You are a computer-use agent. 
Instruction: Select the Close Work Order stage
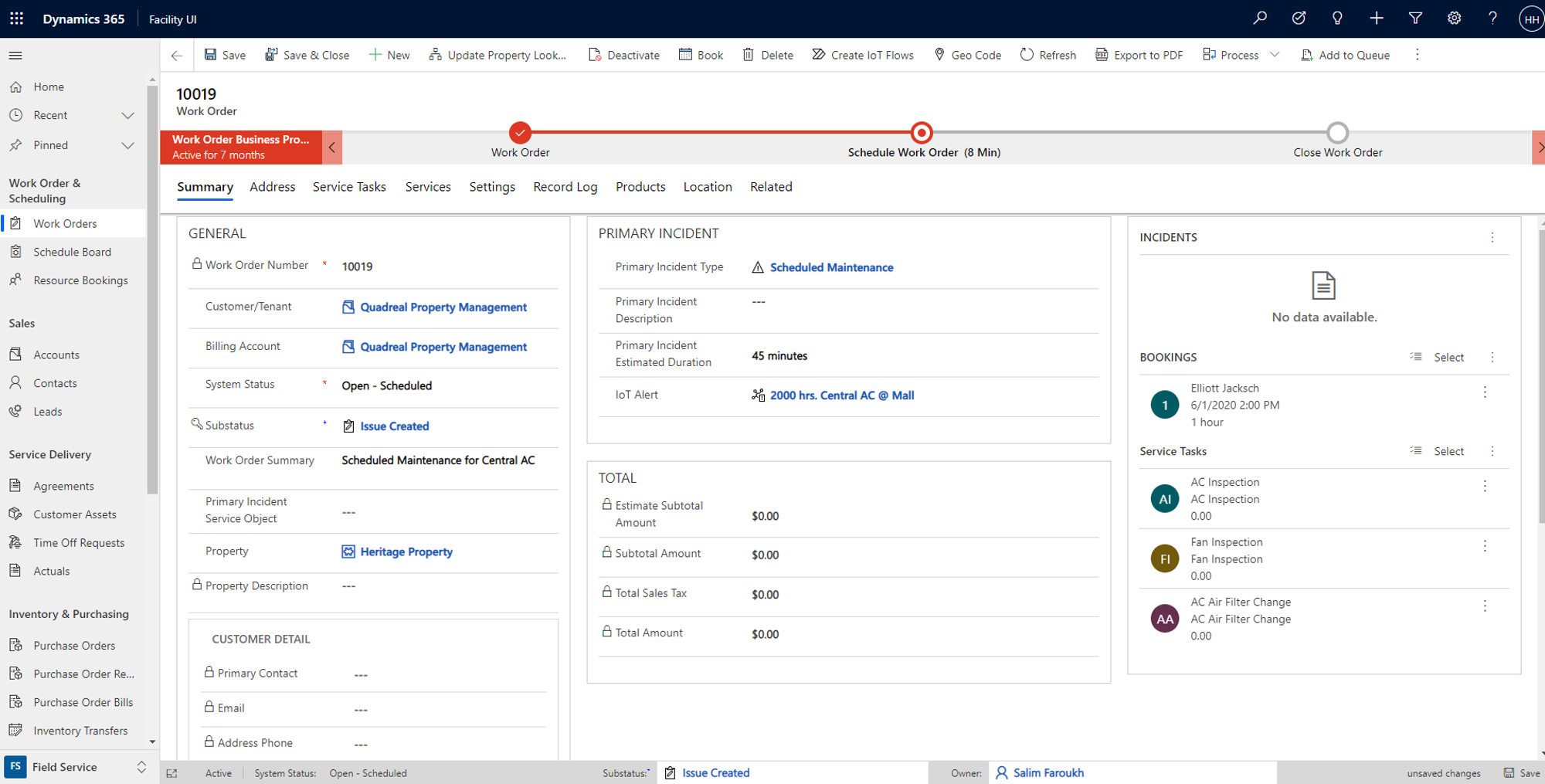click(1338, 133)
